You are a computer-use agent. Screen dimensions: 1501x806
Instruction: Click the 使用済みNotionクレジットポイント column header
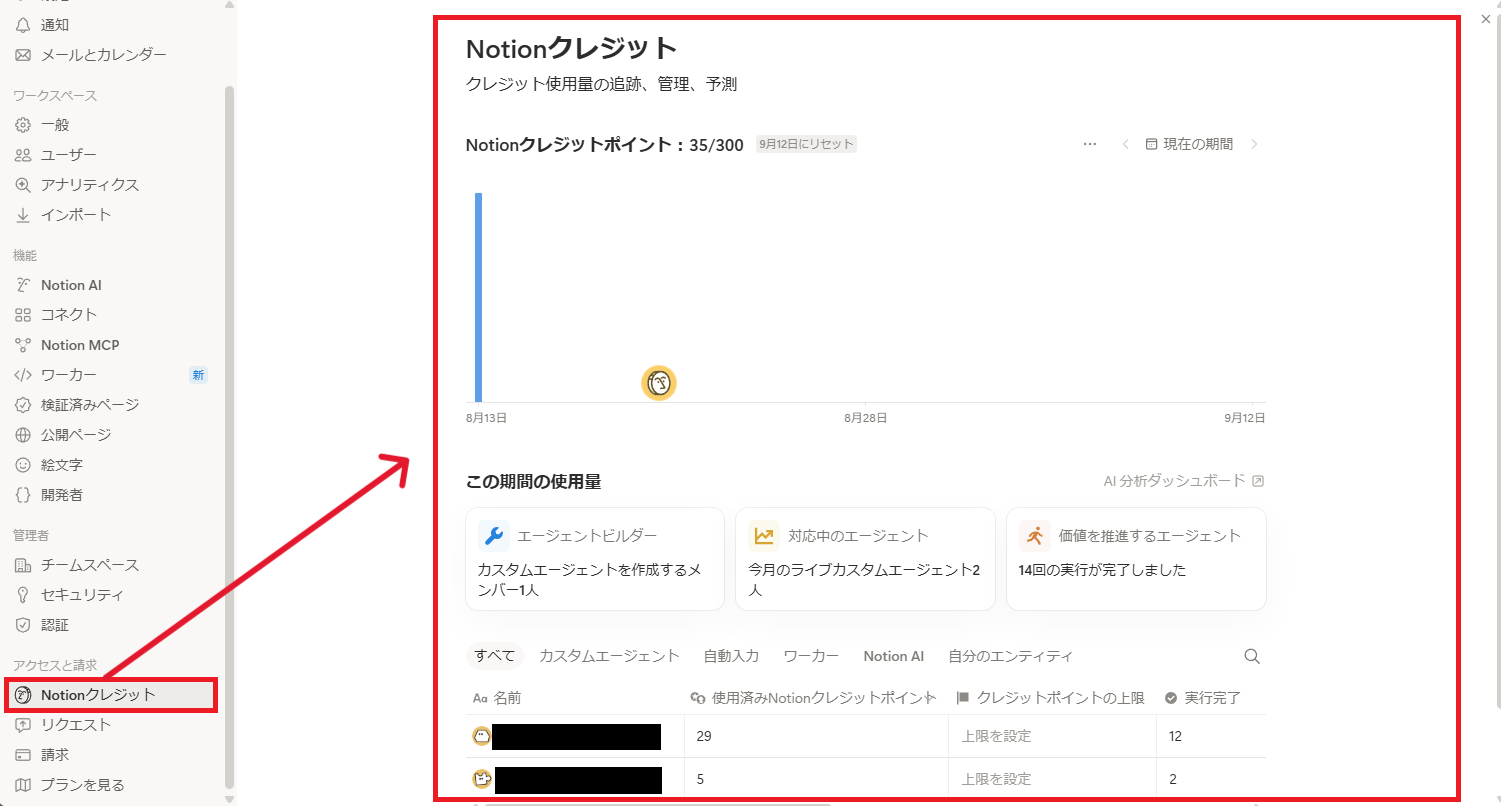(x=816, y=698)
